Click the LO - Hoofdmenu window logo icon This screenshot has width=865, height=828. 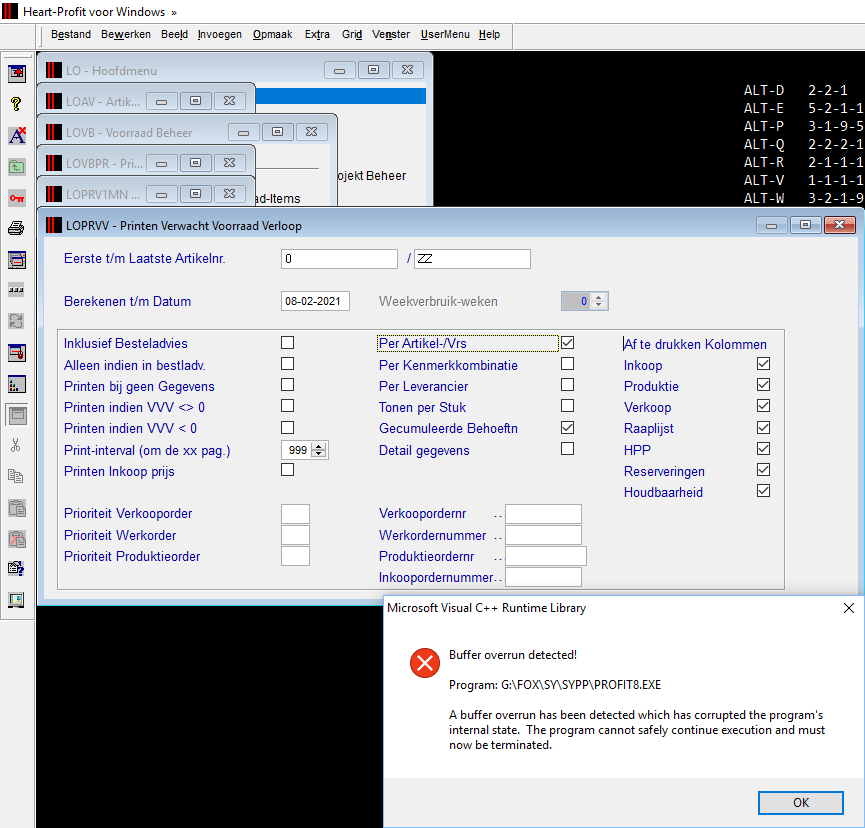click(54, 70)
